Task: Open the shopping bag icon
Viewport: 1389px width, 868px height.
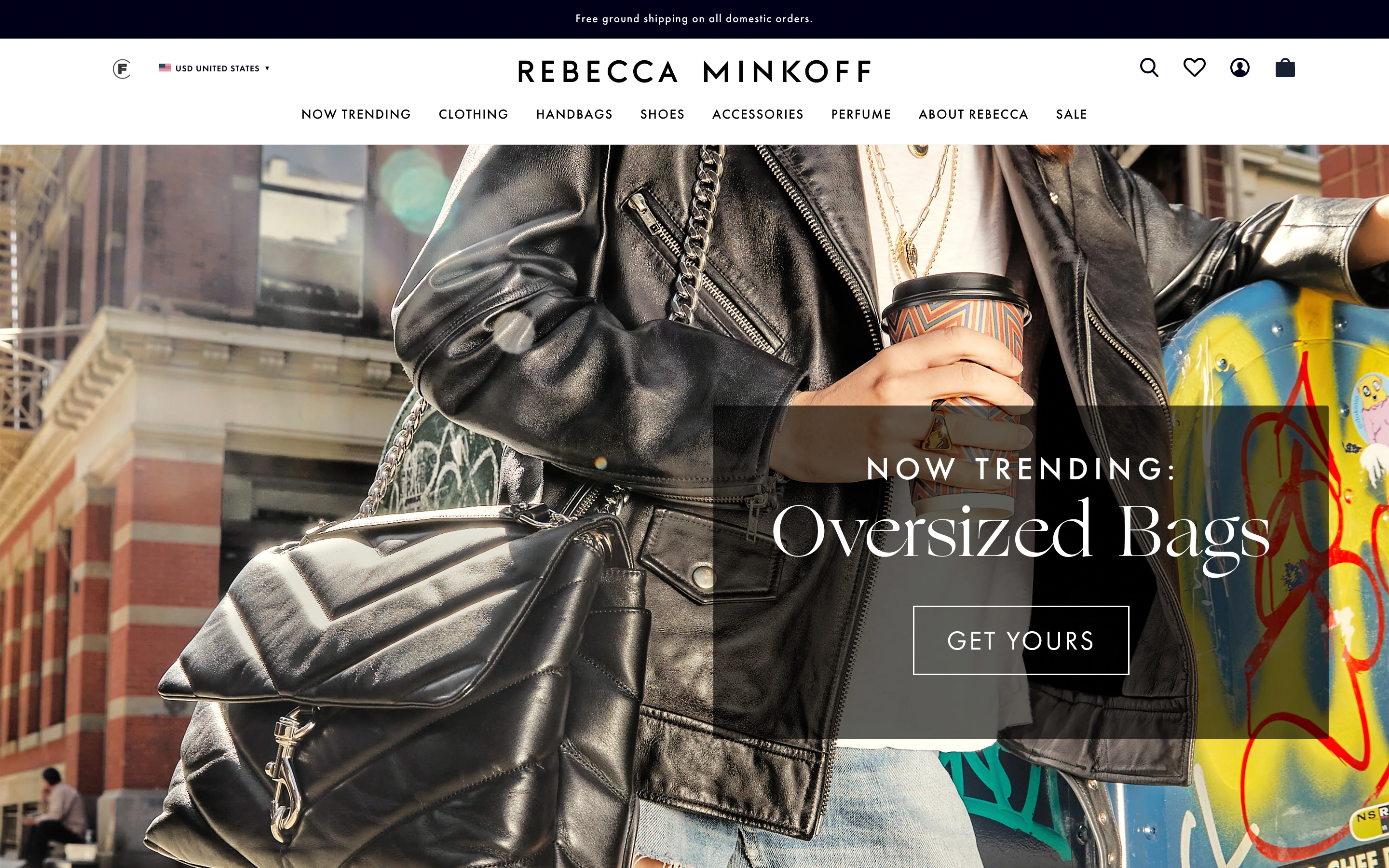Action: coord(1285,68)
